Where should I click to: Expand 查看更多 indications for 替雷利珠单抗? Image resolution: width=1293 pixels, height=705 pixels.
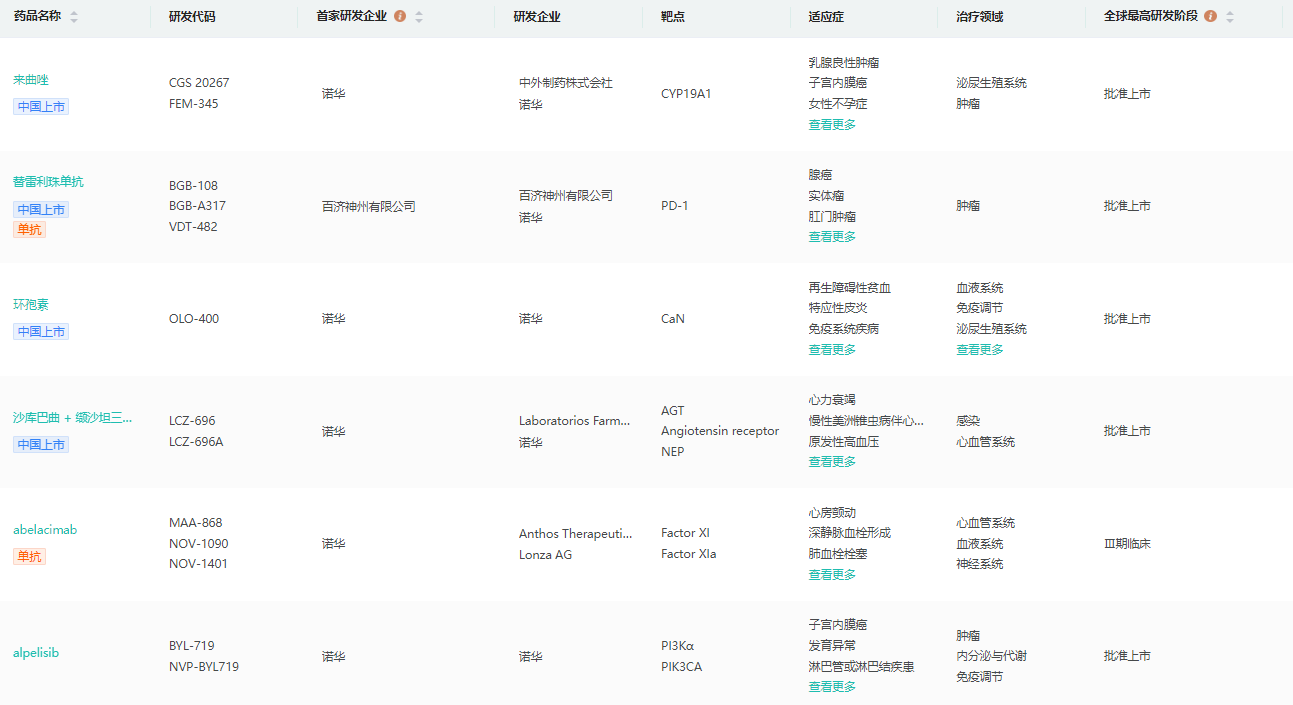tap(832, 237)
